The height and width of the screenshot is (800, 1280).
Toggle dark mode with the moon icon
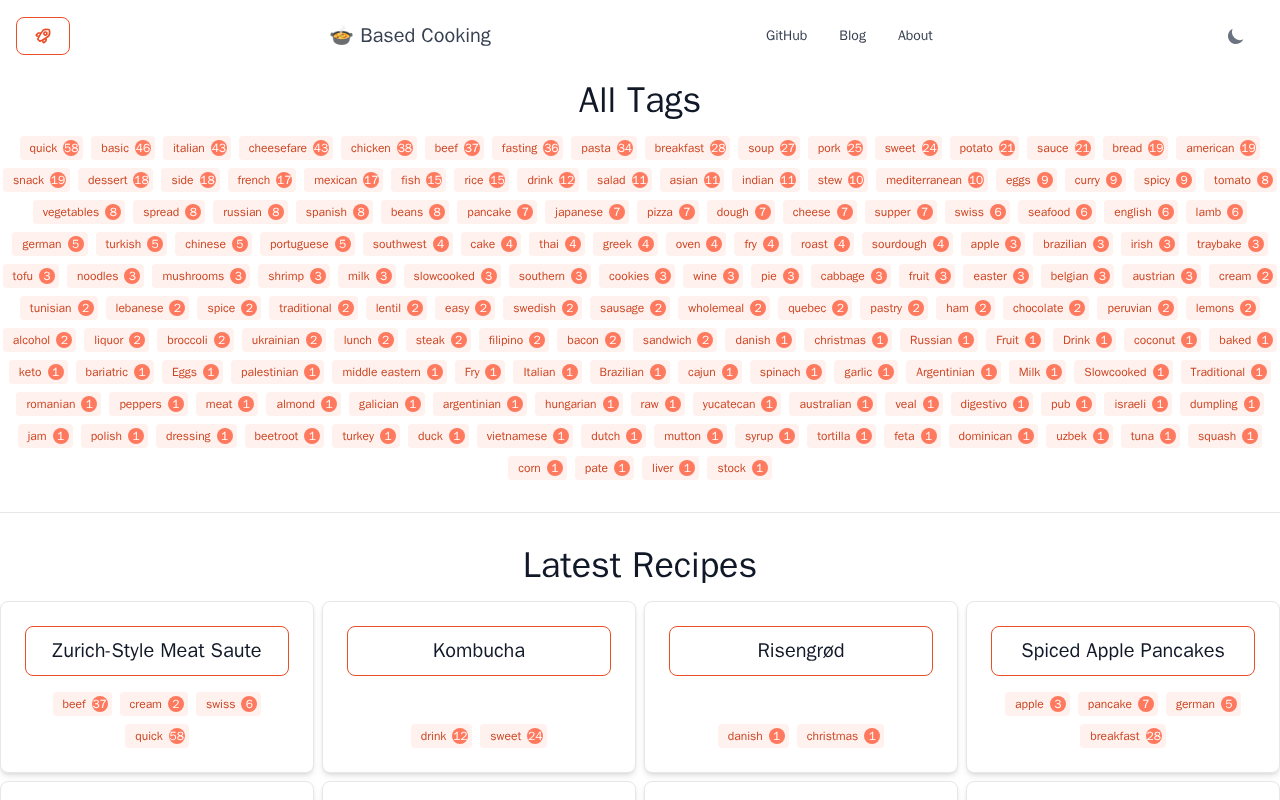pyautogui.click(x=1236, y=36)
